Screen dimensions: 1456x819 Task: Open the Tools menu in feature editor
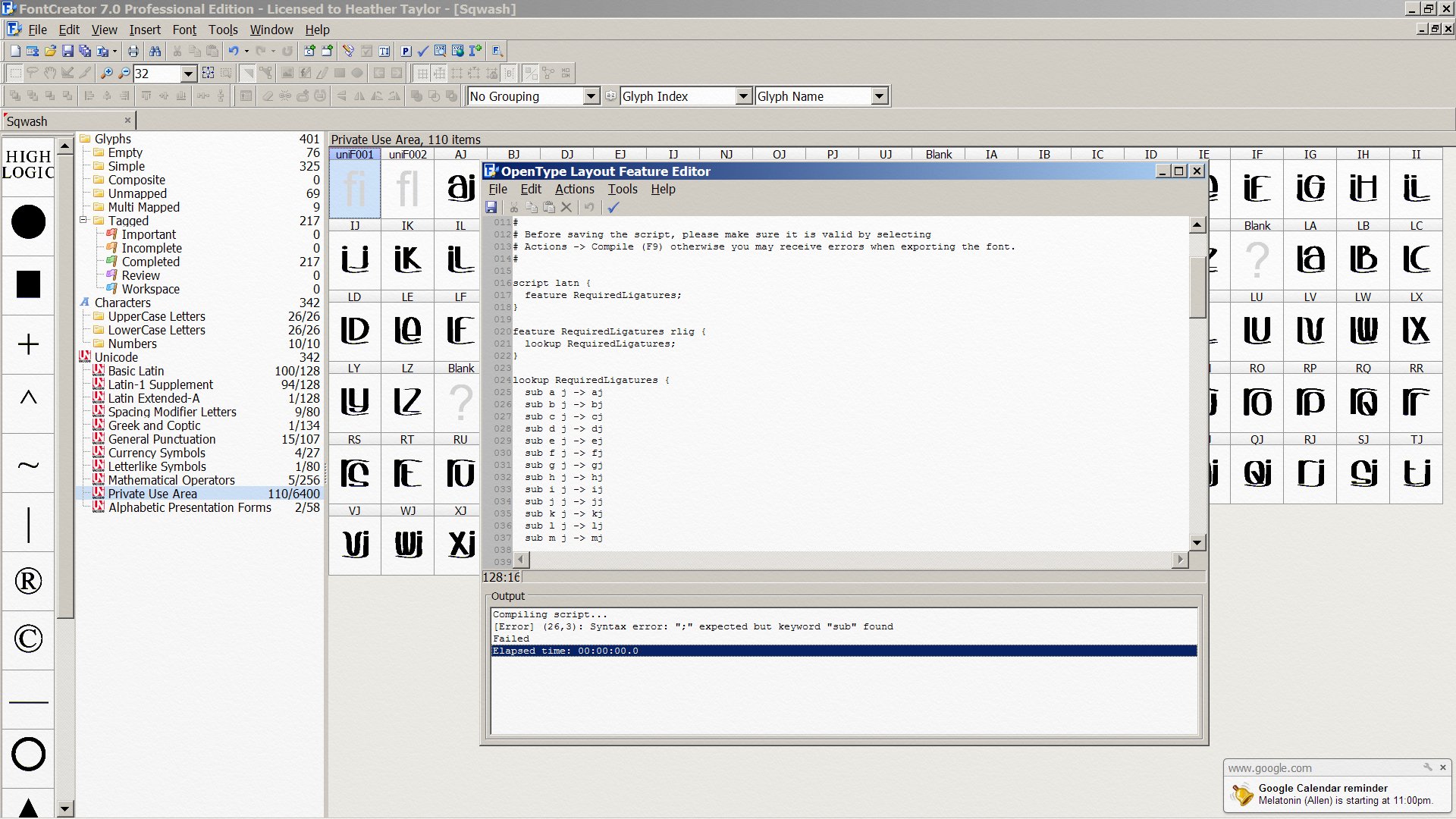coord(621,189)
